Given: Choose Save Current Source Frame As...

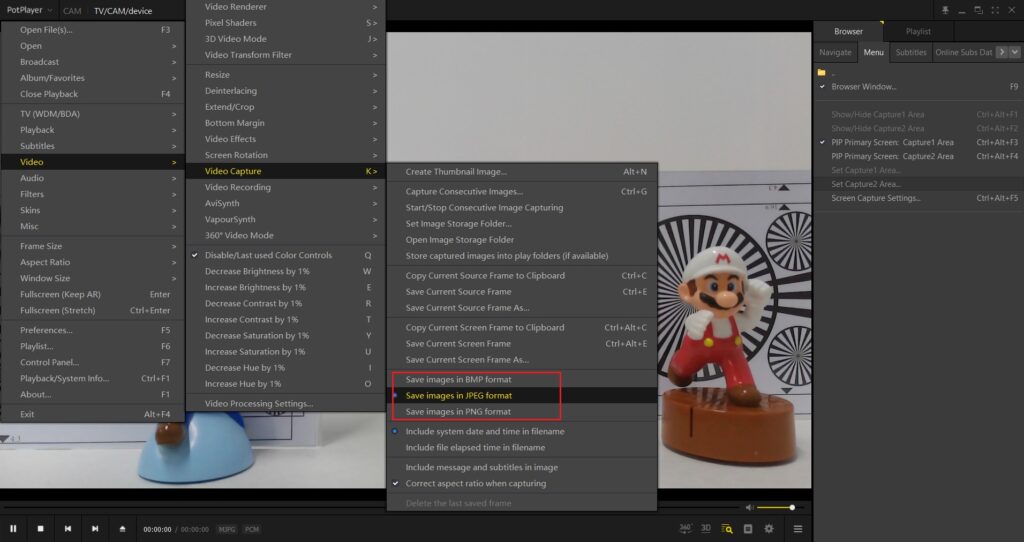Looking at the screenshot, I should (522, 308).
